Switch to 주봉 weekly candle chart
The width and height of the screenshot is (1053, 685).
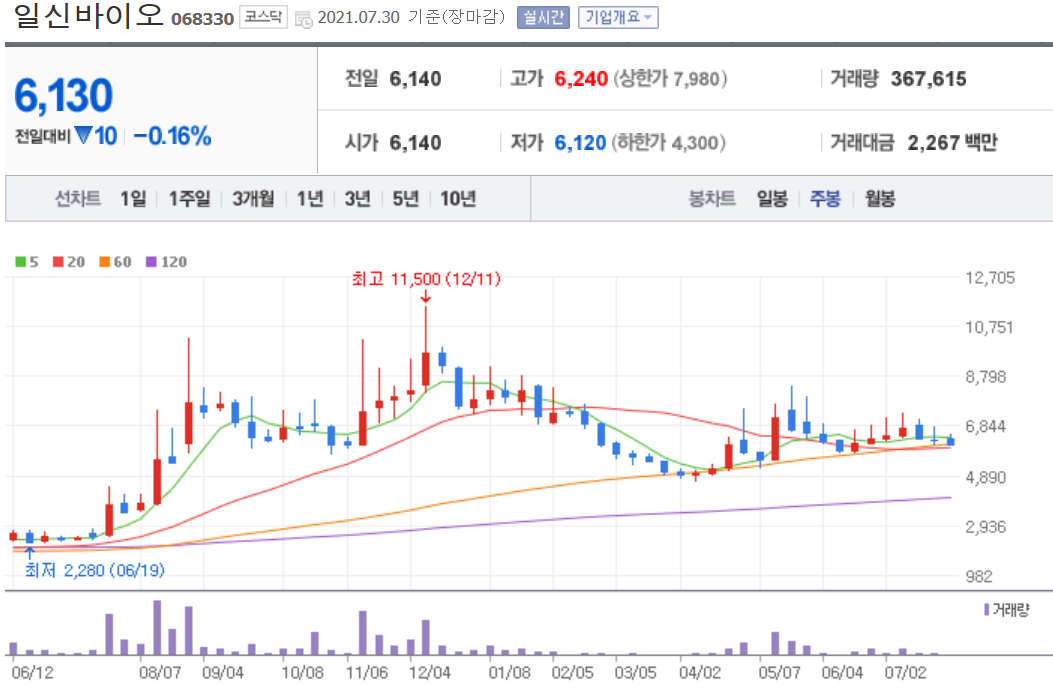tap(825, 199)
